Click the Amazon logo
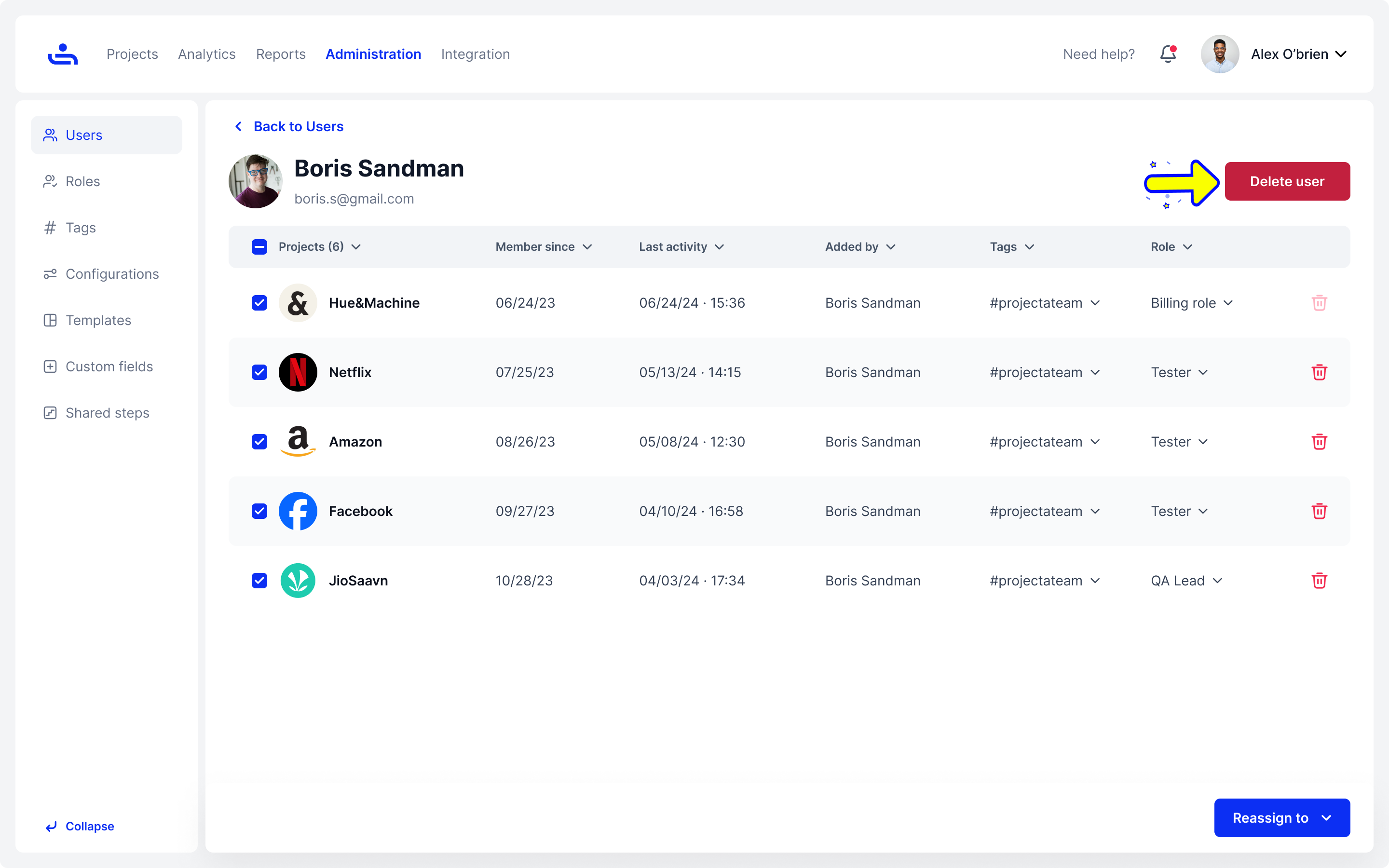The image size is (1389, 868). pos(298,441)
